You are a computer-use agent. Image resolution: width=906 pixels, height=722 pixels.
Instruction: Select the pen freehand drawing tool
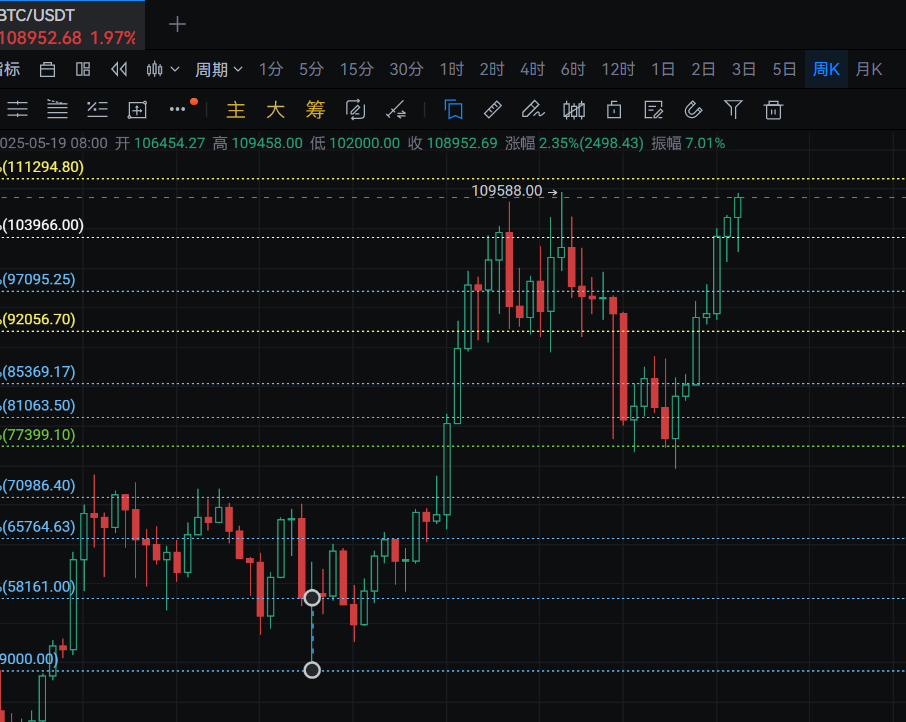coord(533,109)
